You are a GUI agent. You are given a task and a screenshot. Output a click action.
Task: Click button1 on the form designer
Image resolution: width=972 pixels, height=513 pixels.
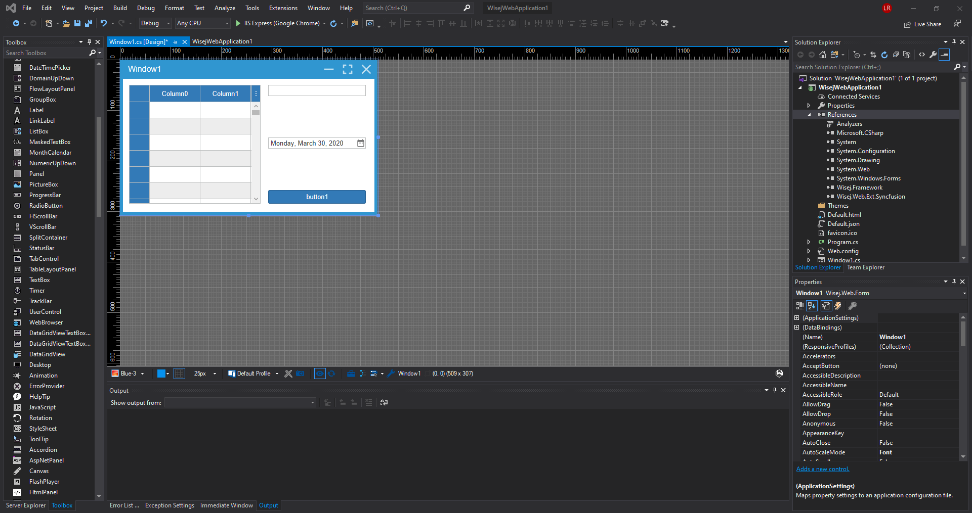click(x=317, y=197)
